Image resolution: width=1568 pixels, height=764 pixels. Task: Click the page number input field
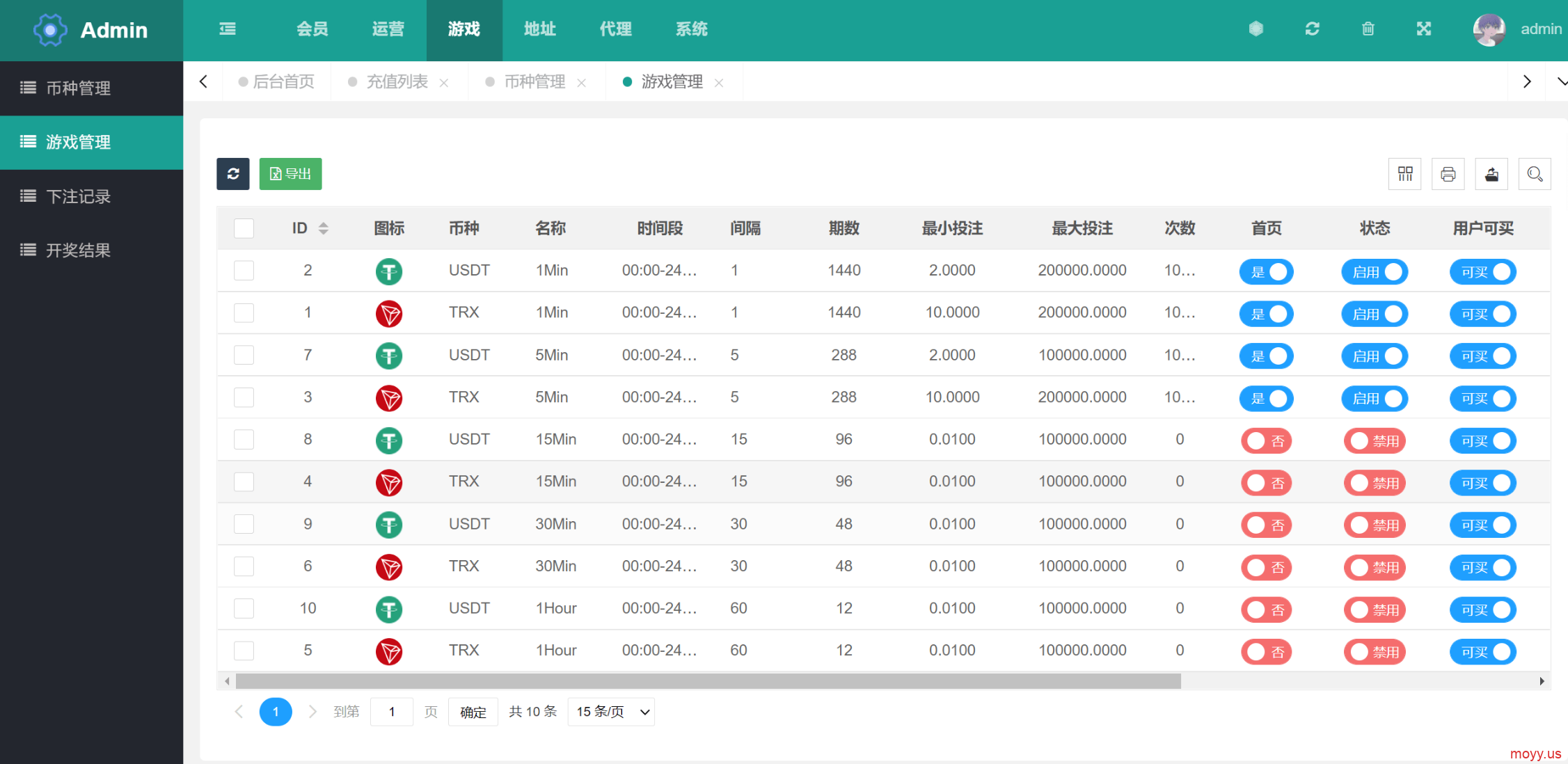tap(392, 712)
